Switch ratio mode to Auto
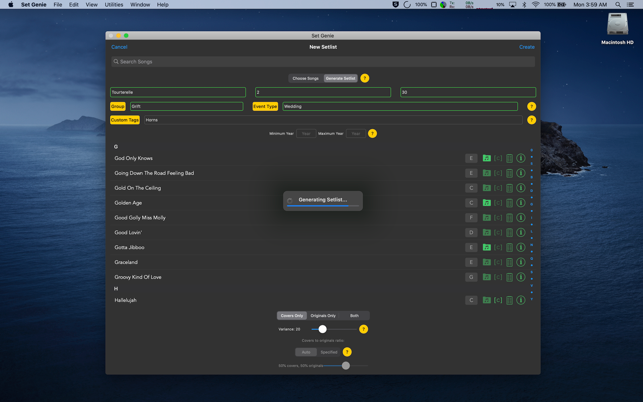This screenshot has height=402, width=643. click(x=306, y=352)
